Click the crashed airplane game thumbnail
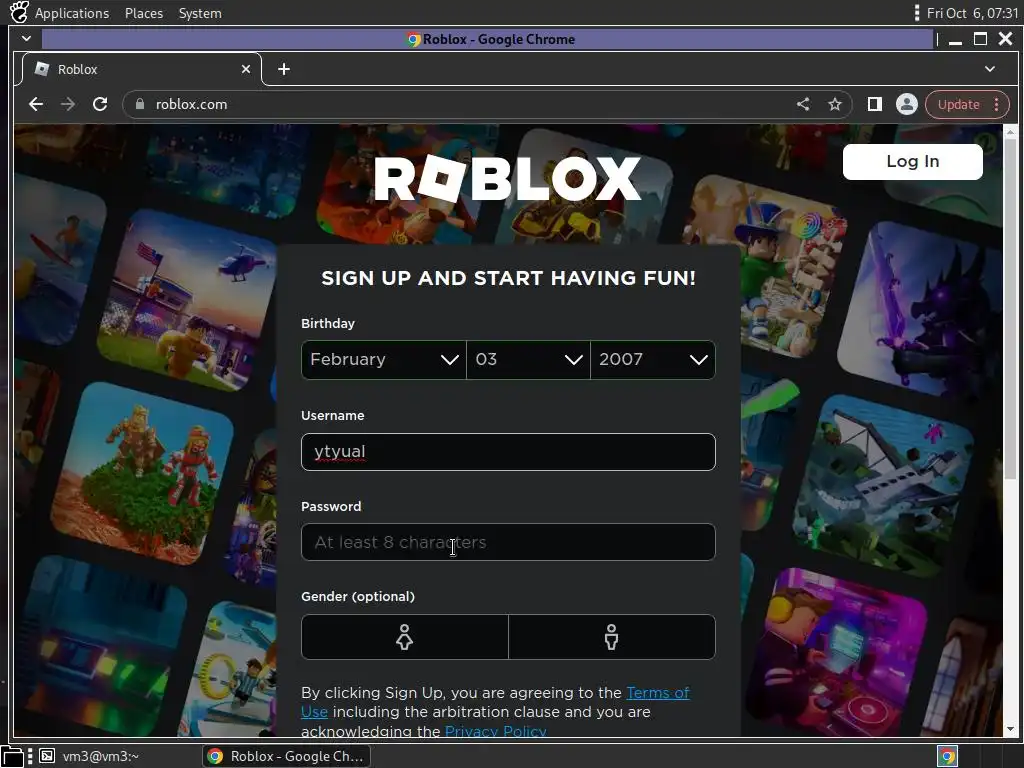 pos(882,485)
